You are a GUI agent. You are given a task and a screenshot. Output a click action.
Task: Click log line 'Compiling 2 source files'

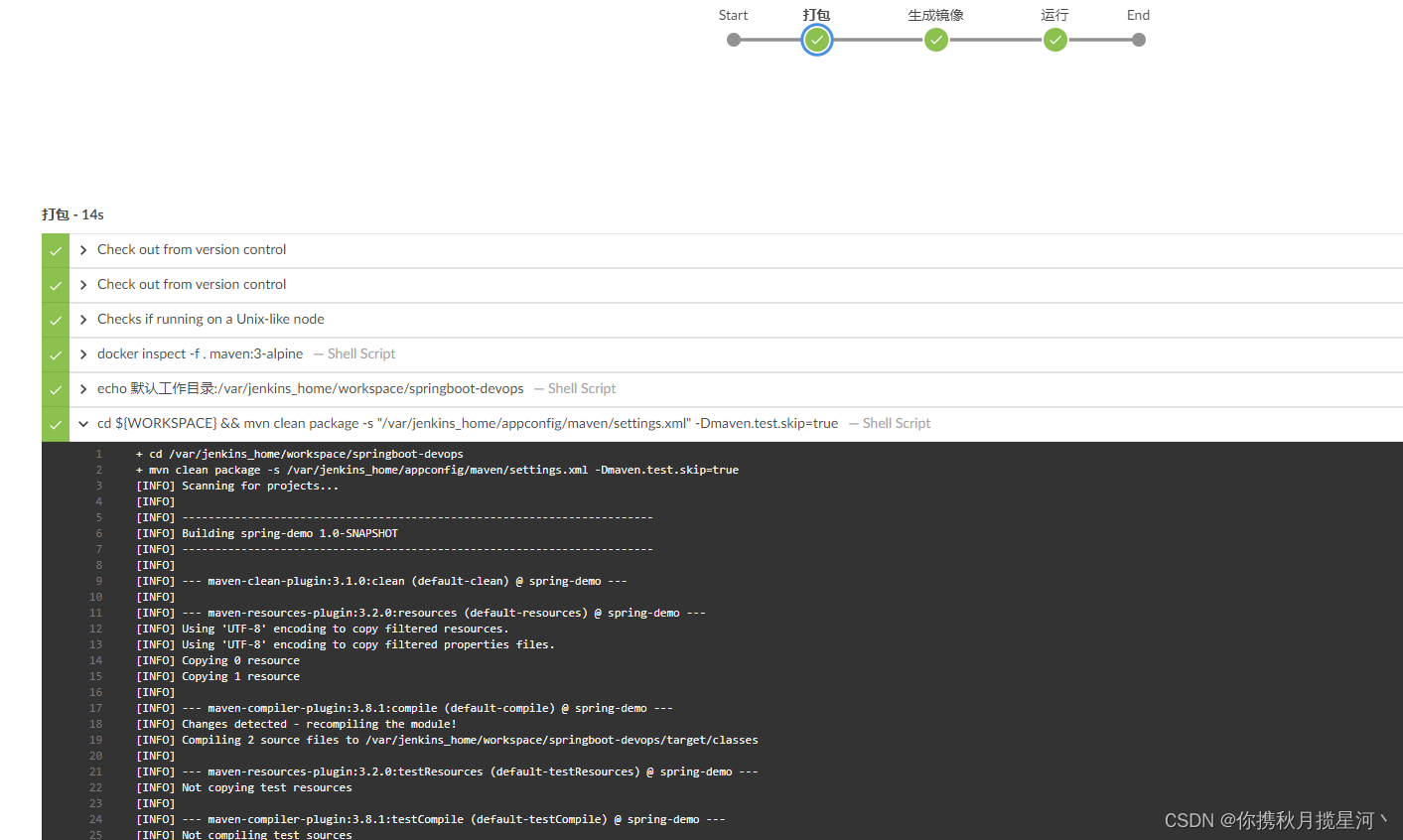[x=447, y=740]
